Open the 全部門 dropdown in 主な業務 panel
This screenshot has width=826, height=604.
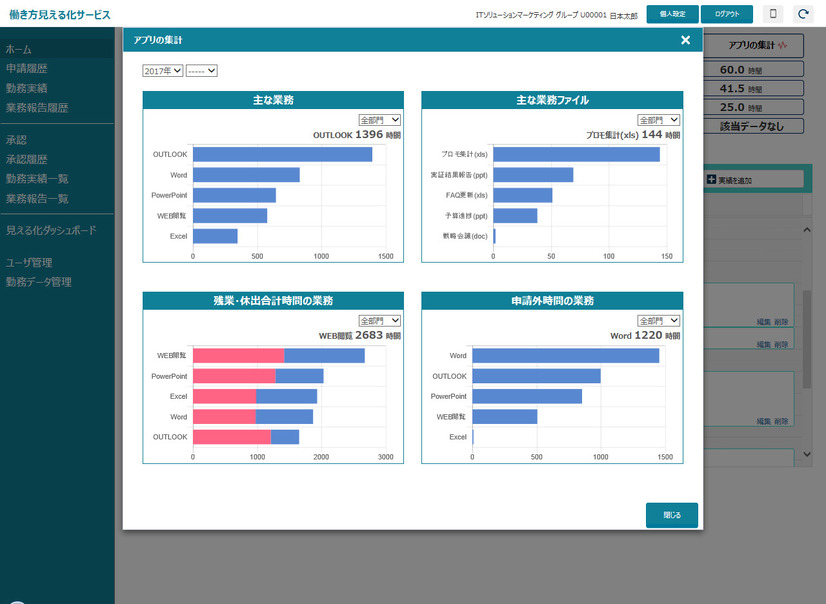coord(380,120)
